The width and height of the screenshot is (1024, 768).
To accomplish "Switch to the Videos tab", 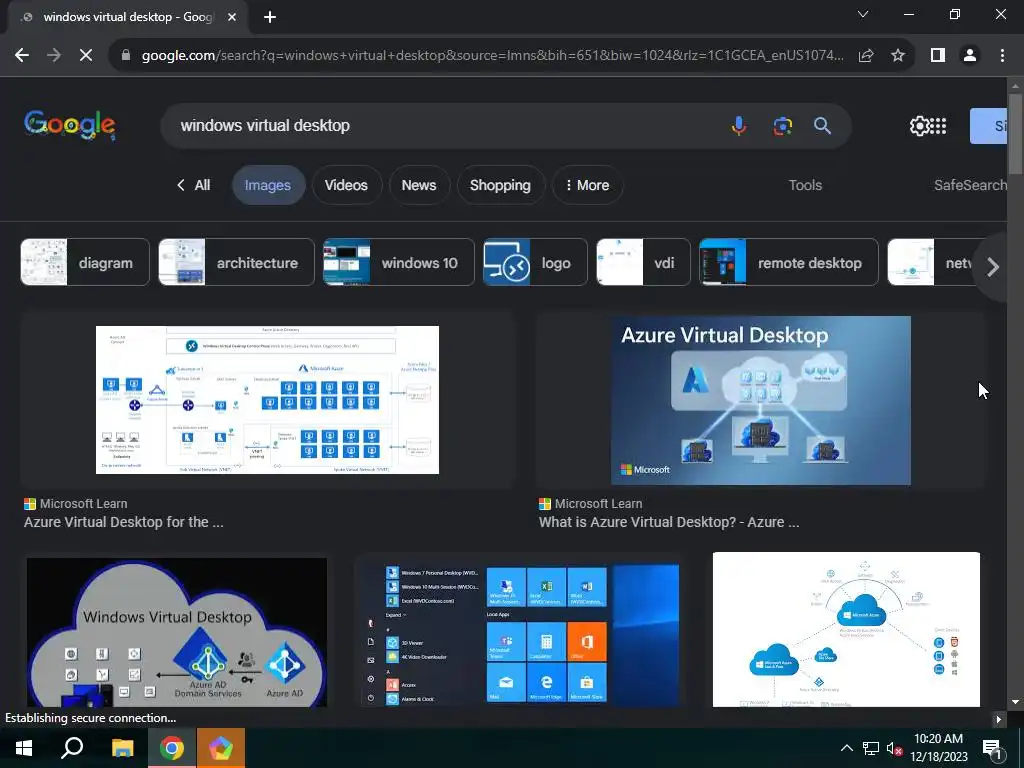I will (346, 185).
